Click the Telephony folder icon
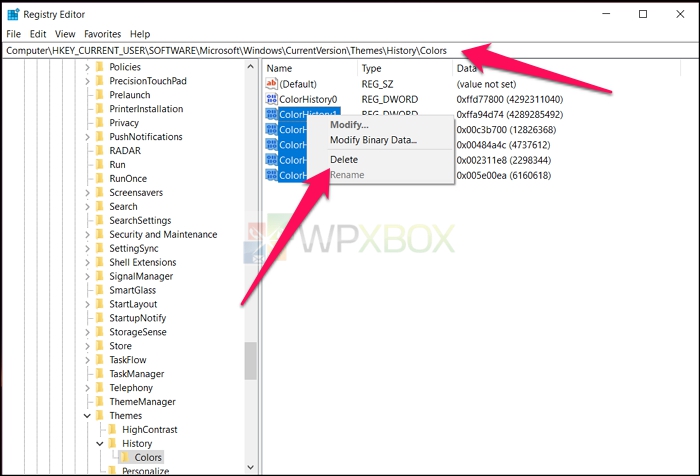 click(x=100, y=388)
